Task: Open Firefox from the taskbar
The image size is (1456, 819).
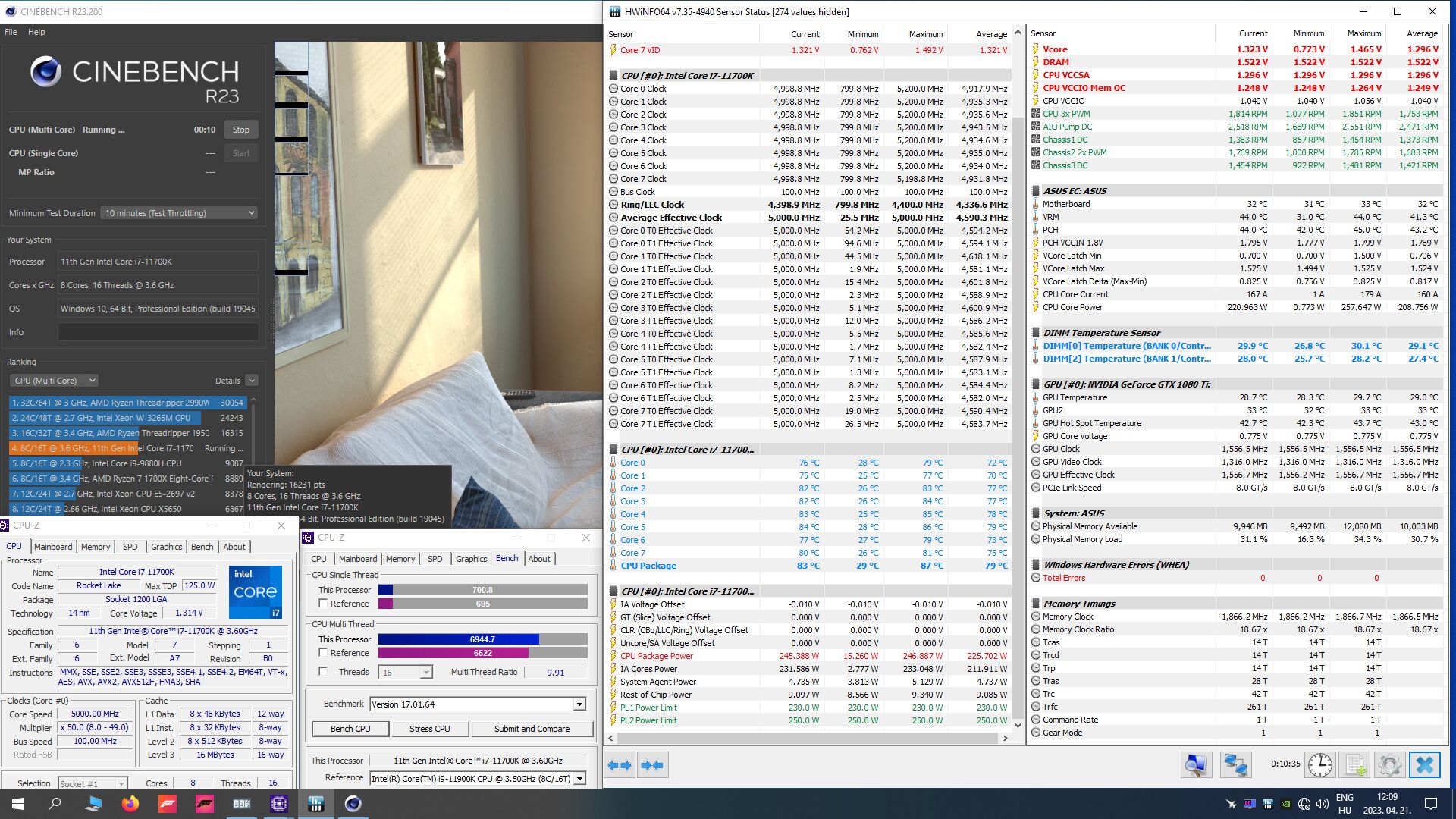Action: point(130,804)
